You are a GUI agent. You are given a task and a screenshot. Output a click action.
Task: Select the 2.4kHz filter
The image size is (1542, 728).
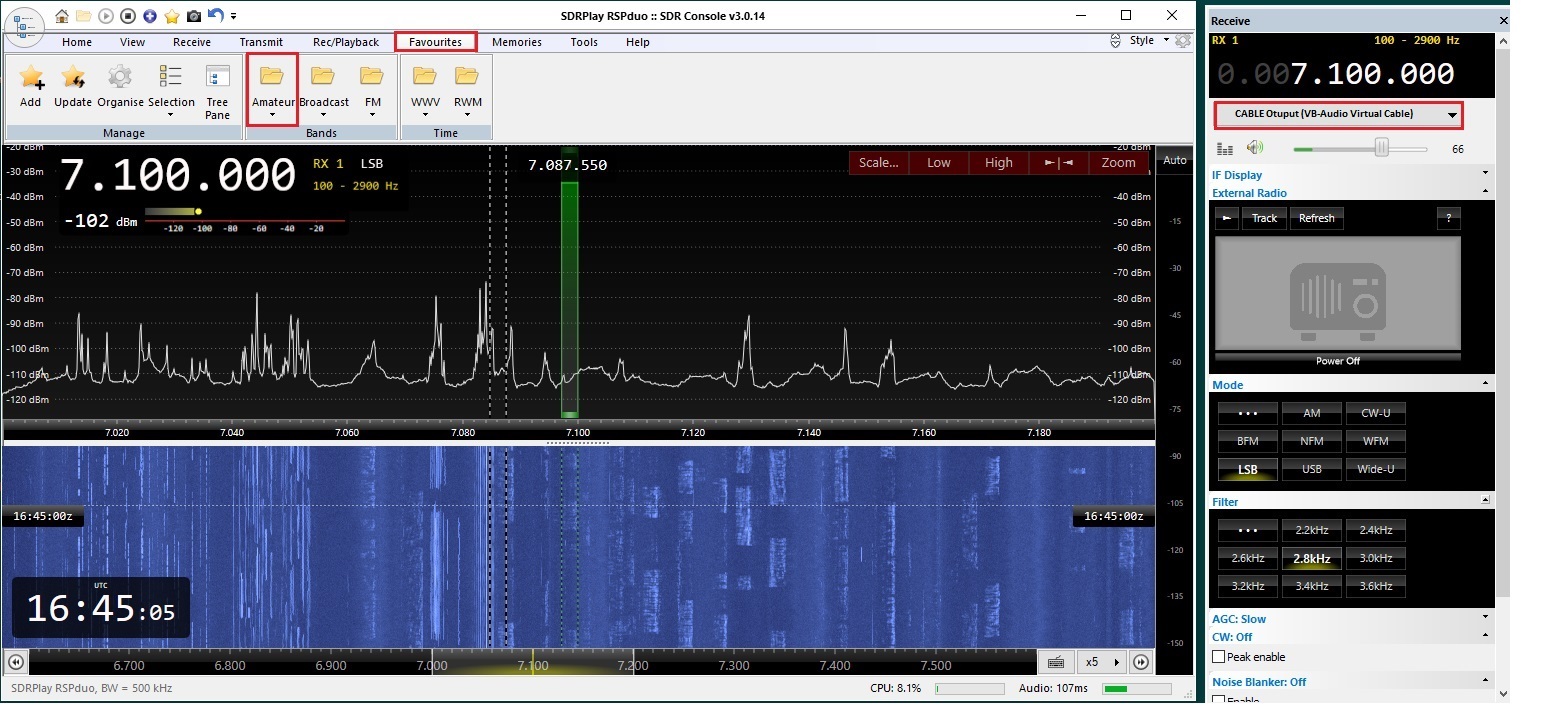click(x=1375, y=530)
